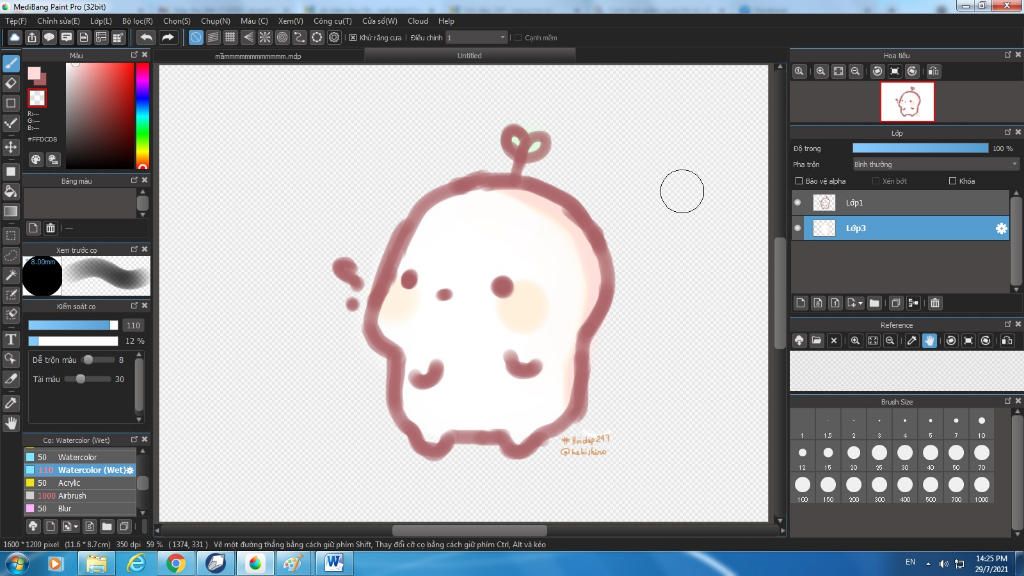Flip the navigator view horizontally
Image resolution: width=1024 pixels, height=576 pixels.
tap(934, 71)
